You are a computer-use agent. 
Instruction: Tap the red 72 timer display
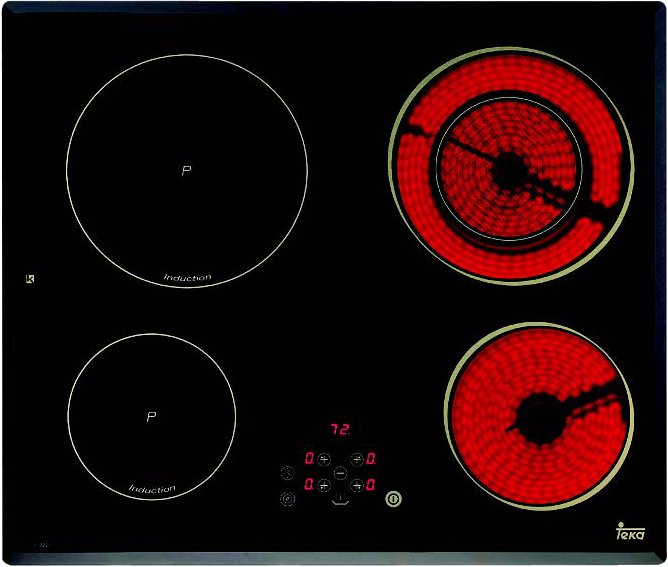(x=341, y=429)
